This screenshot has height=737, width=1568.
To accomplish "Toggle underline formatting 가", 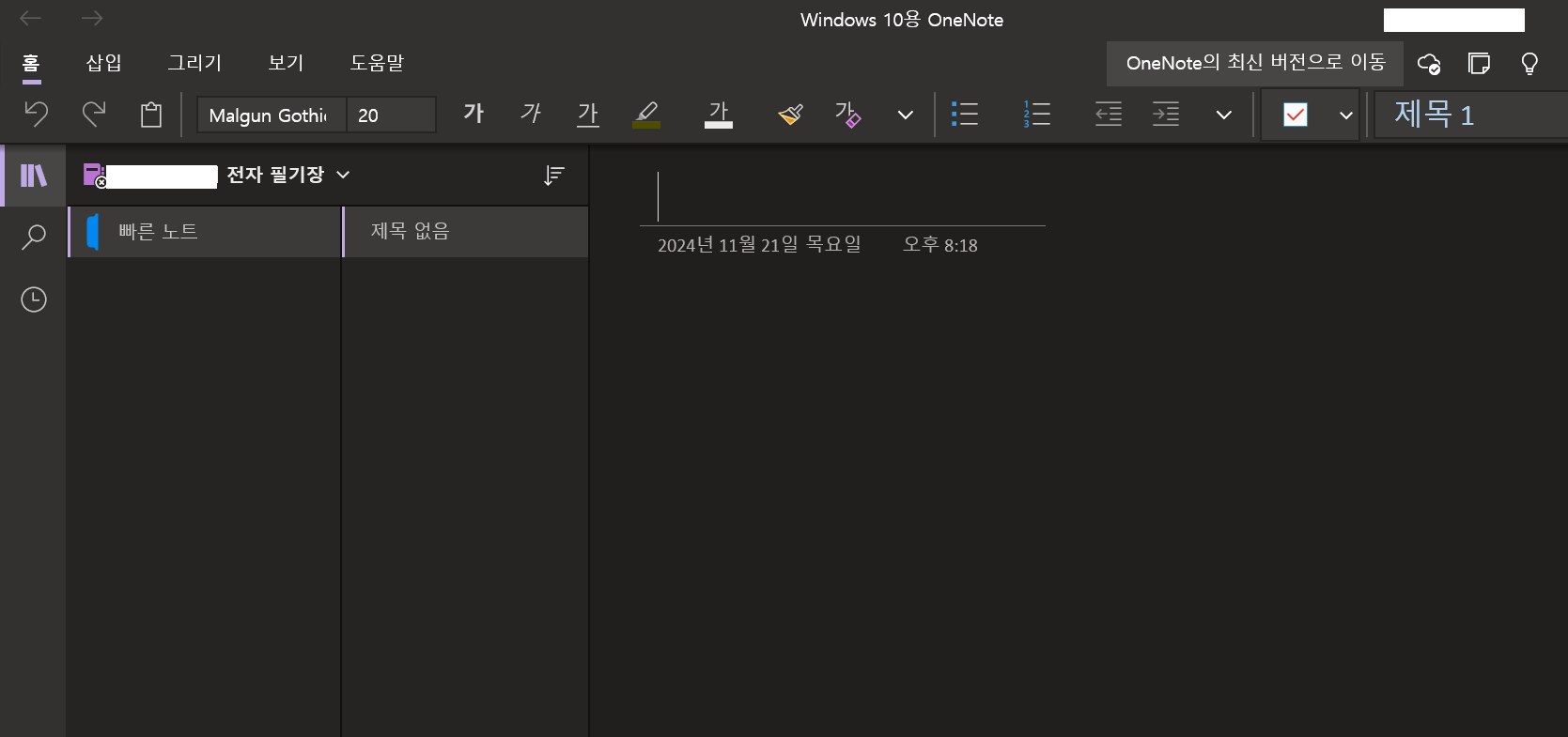I will point(588,115).
